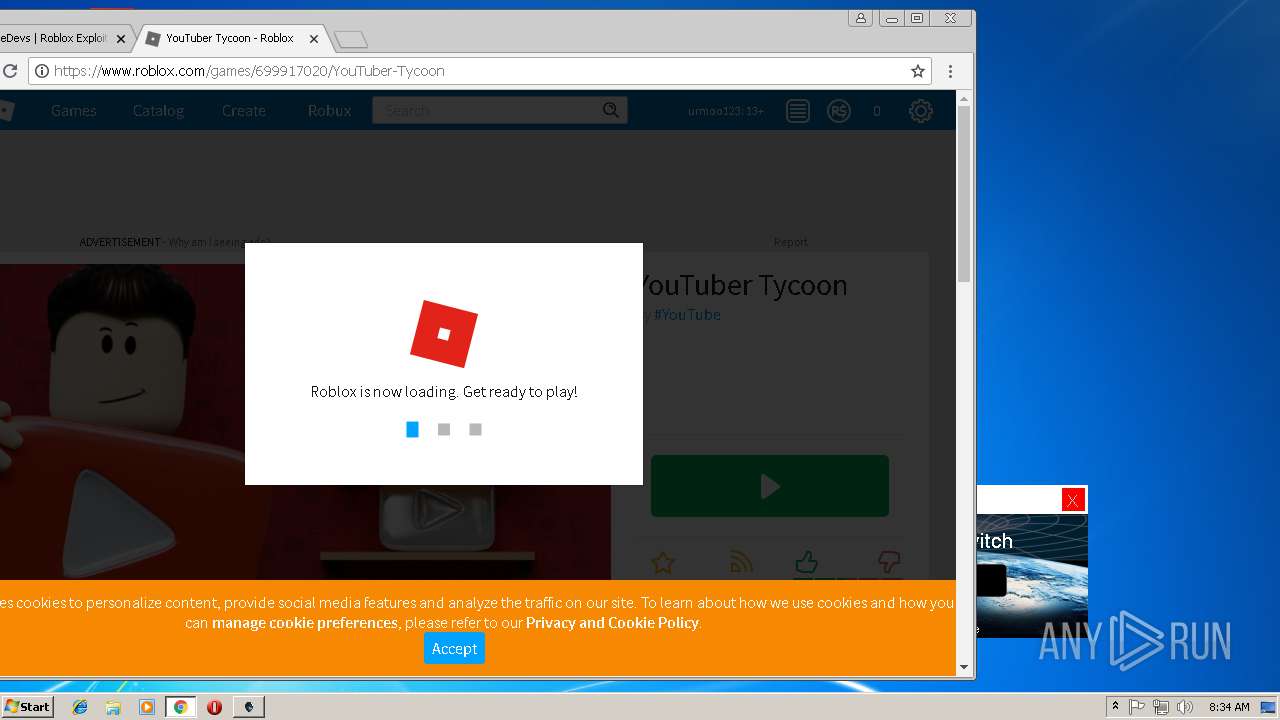Image resolution: width=1280 pixels, height=720 pixels.
Task: Accept the cookie notice
Action: tap(454, 648)
